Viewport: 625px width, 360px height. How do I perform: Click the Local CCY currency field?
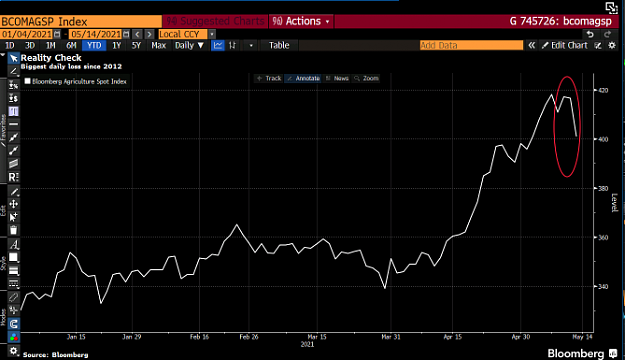(183, 34)
